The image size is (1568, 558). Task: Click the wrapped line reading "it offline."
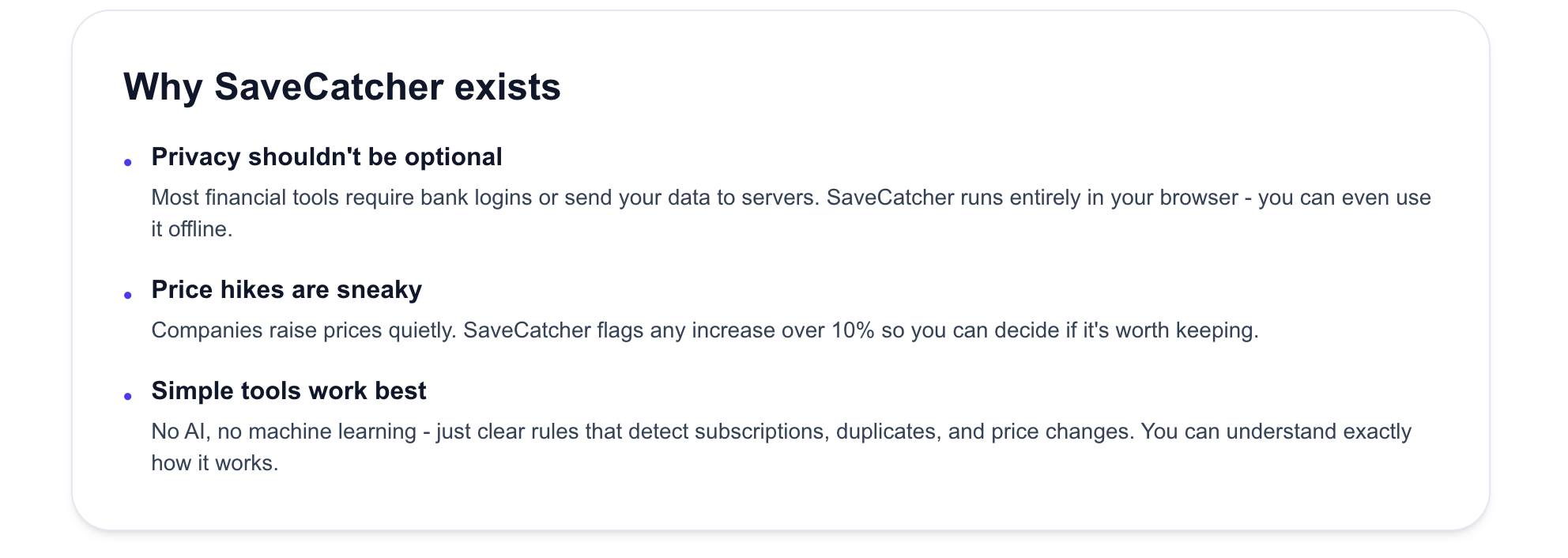(x=192, y=229)
